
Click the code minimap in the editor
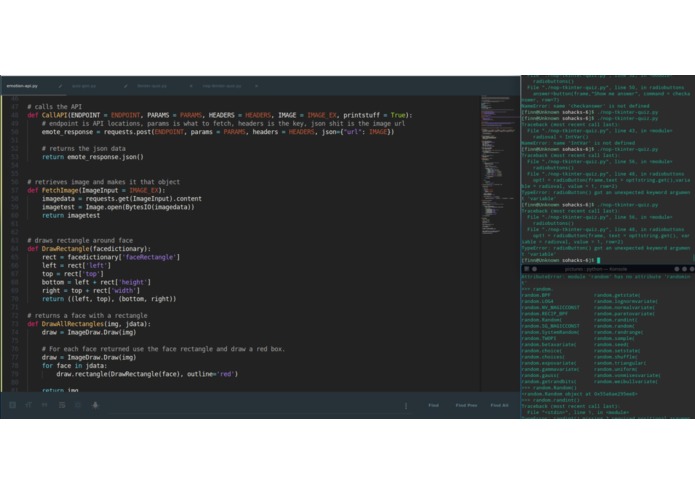(500, 164)
